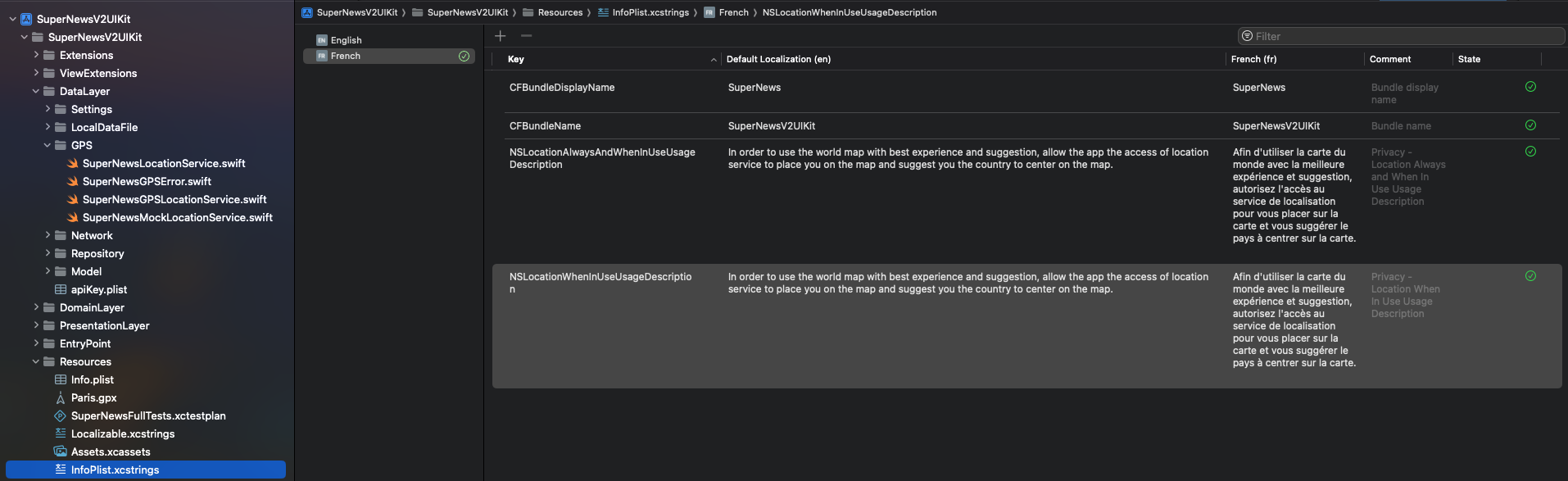Click the apiKey.plist table icon
The height and width of the screenshot is (481, 1568).
pos(61,289)
